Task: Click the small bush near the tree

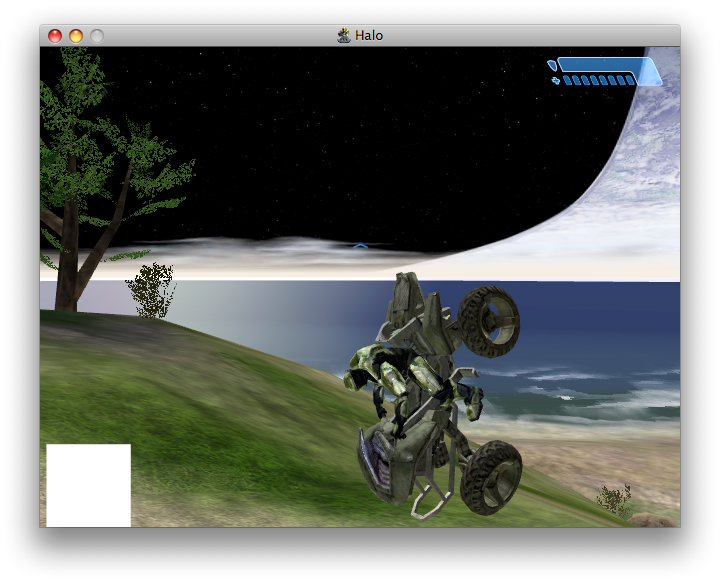Action: (x=151, y=290)
